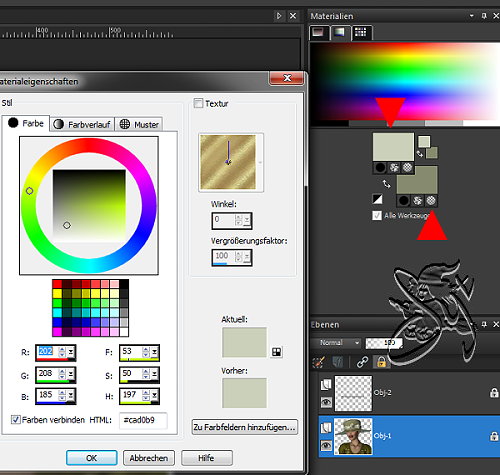
Task: Open the Materialien panel menu arrow
Action: (x=472, y=16)
